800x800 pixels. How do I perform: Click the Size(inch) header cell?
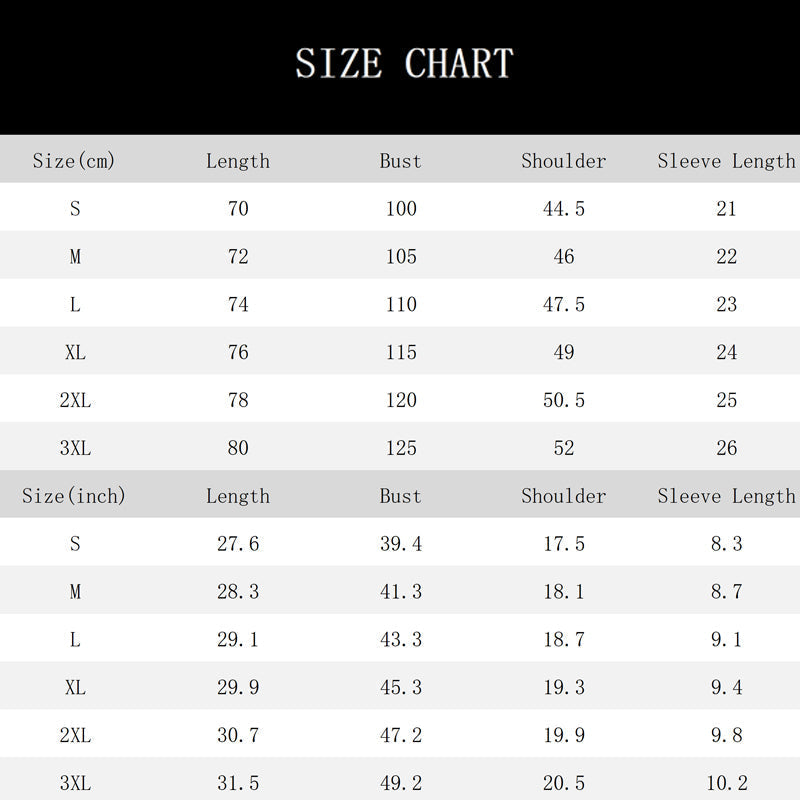coord(74,496)
